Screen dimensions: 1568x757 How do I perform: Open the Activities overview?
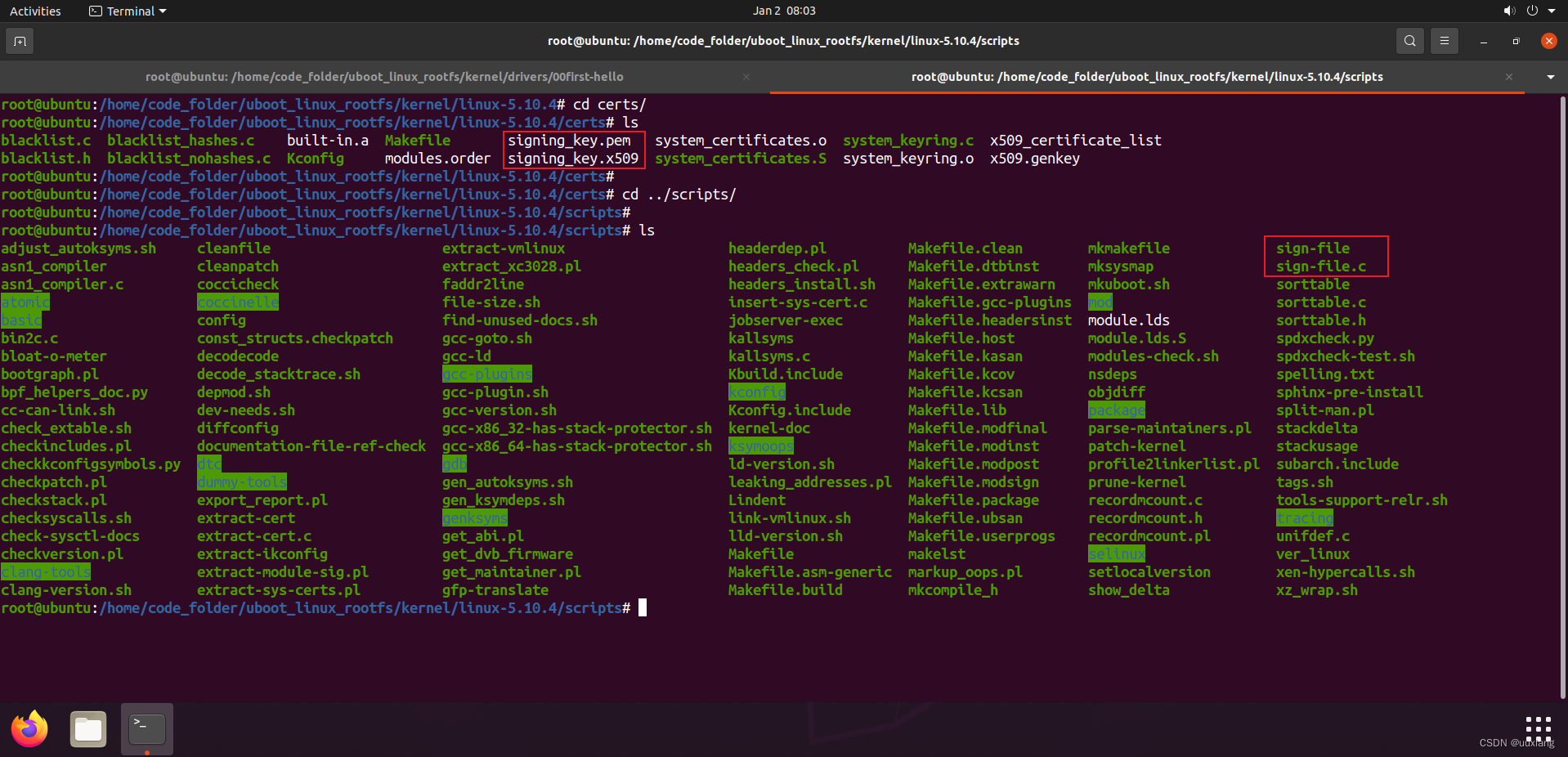(x=35, y=11)
